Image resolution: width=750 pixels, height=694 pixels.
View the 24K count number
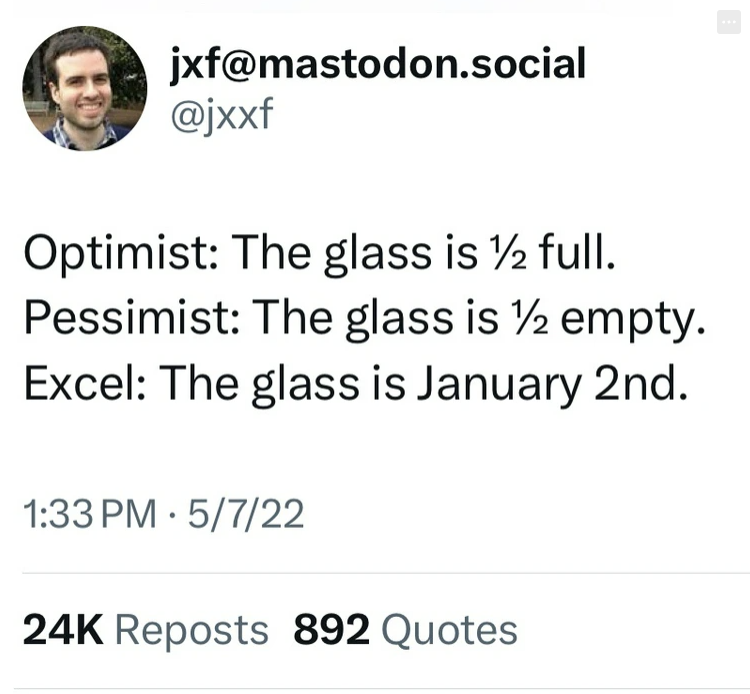tap(62, 630)
